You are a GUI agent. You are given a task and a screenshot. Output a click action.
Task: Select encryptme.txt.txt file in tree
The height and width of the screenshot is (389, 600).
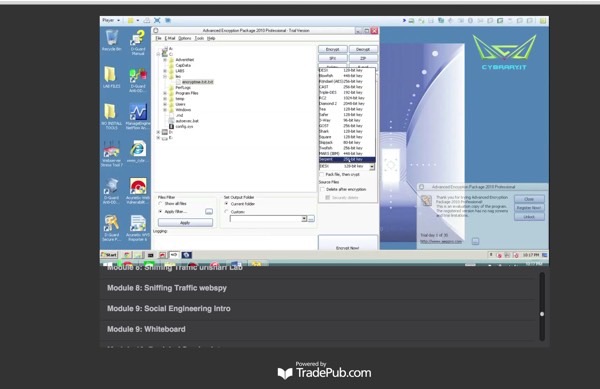197,82
